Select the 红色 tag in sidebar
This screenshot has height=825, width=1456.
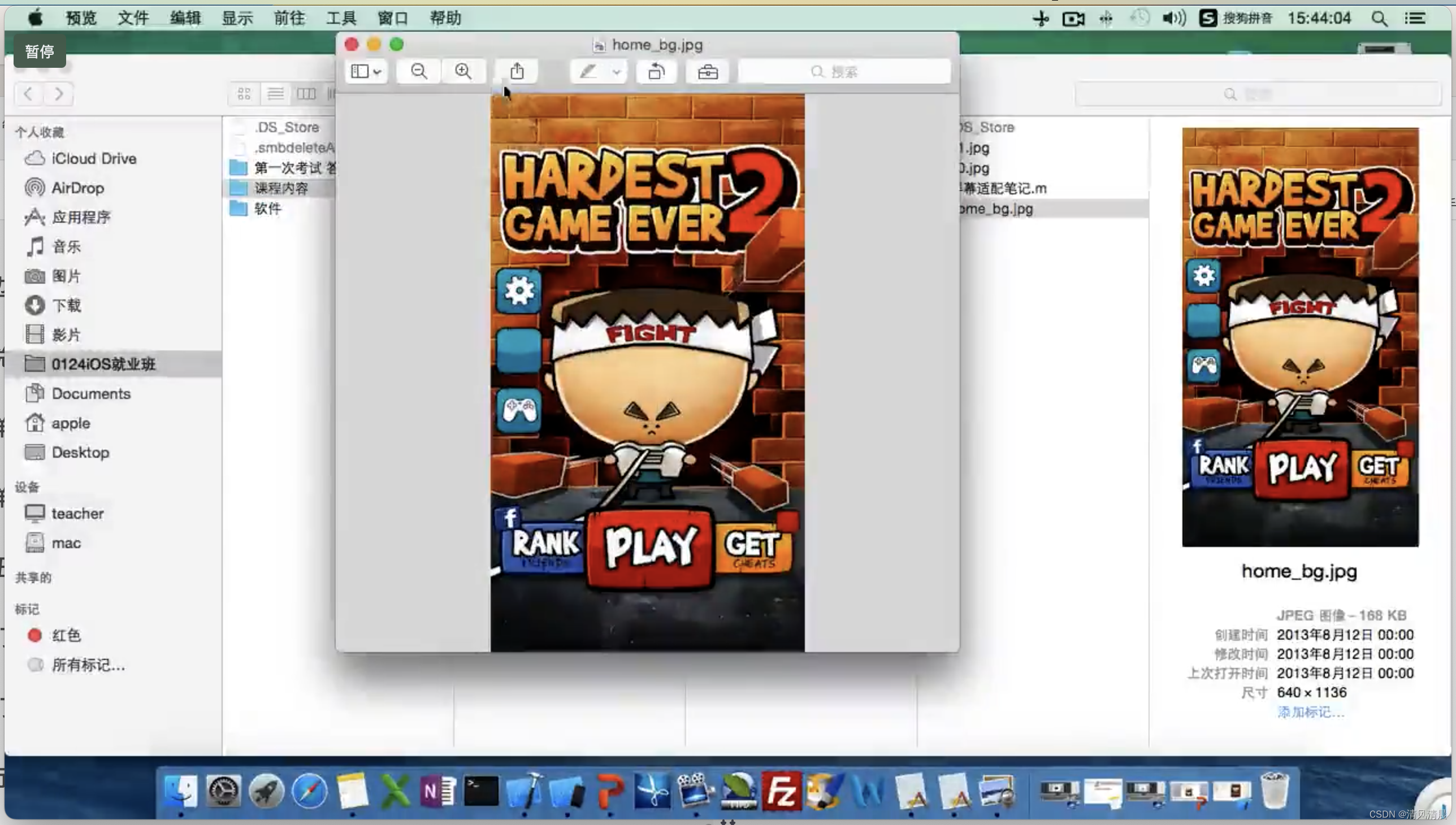(66, 636)
